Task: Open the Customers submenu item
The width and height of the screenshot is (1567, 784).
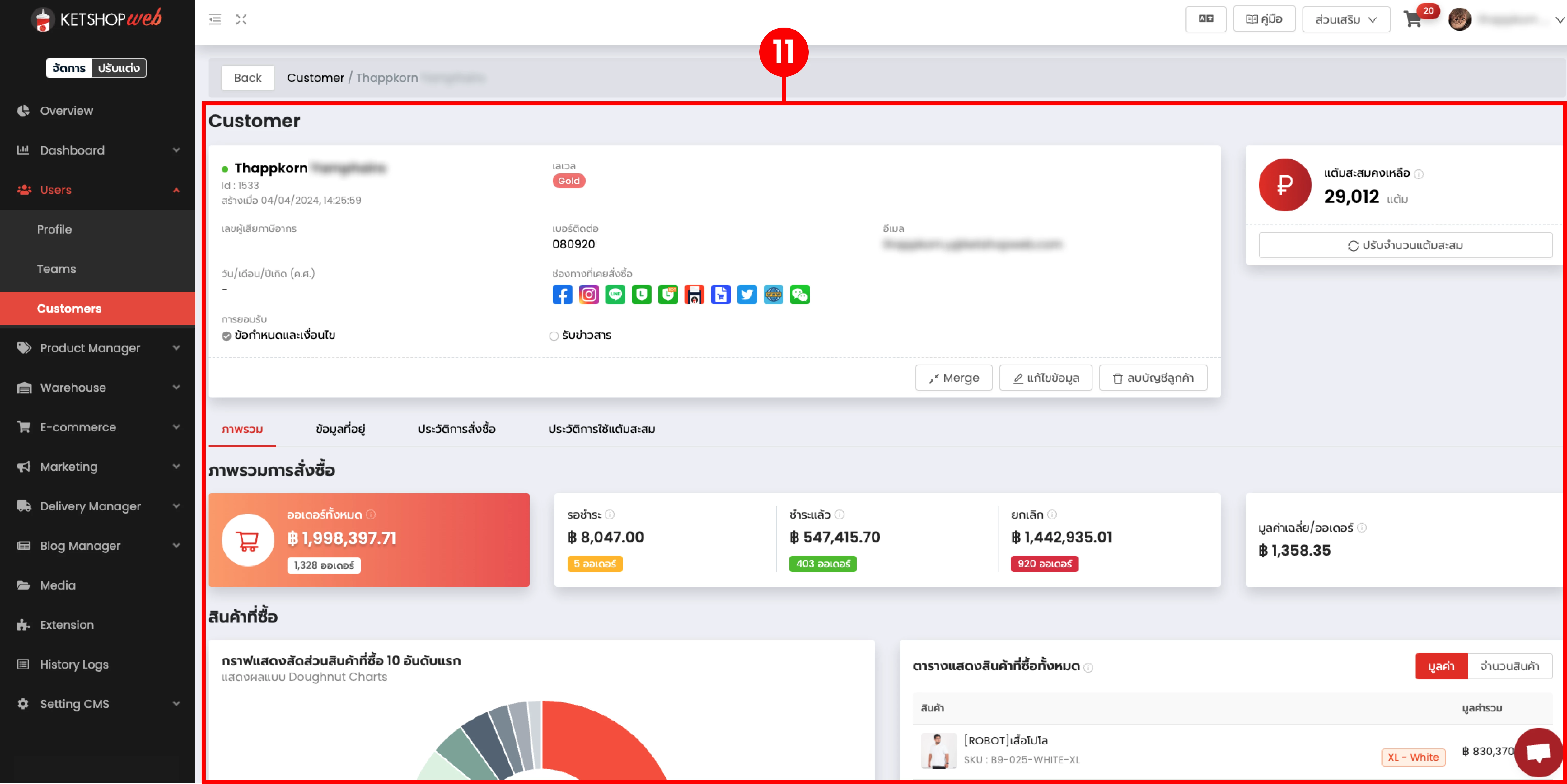Action: [97, 308]
